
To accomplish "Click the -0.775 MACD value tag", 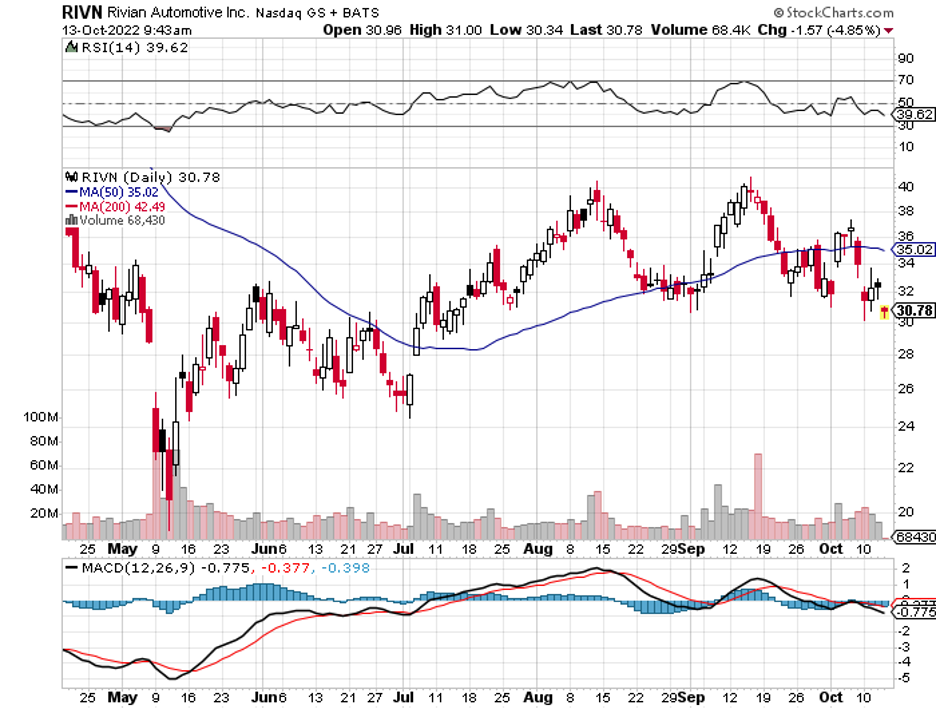I will [x=913, y=611].
